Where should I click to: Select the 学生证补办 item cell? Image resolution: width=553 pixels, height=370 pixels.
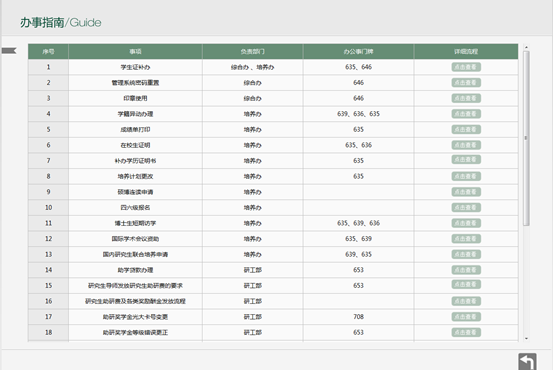(x=135, y=67)
